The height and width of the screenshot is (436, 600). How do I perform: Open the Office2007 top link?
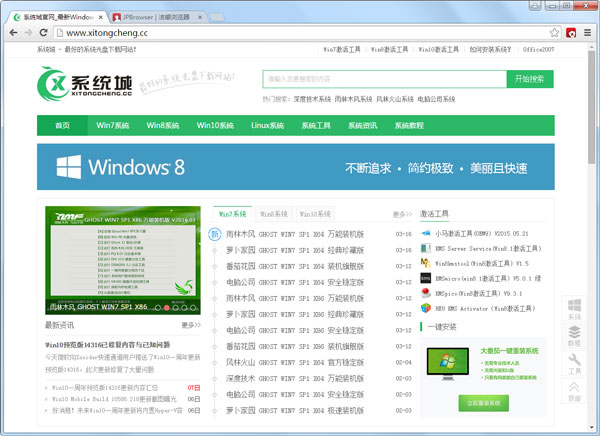point(538,50)
